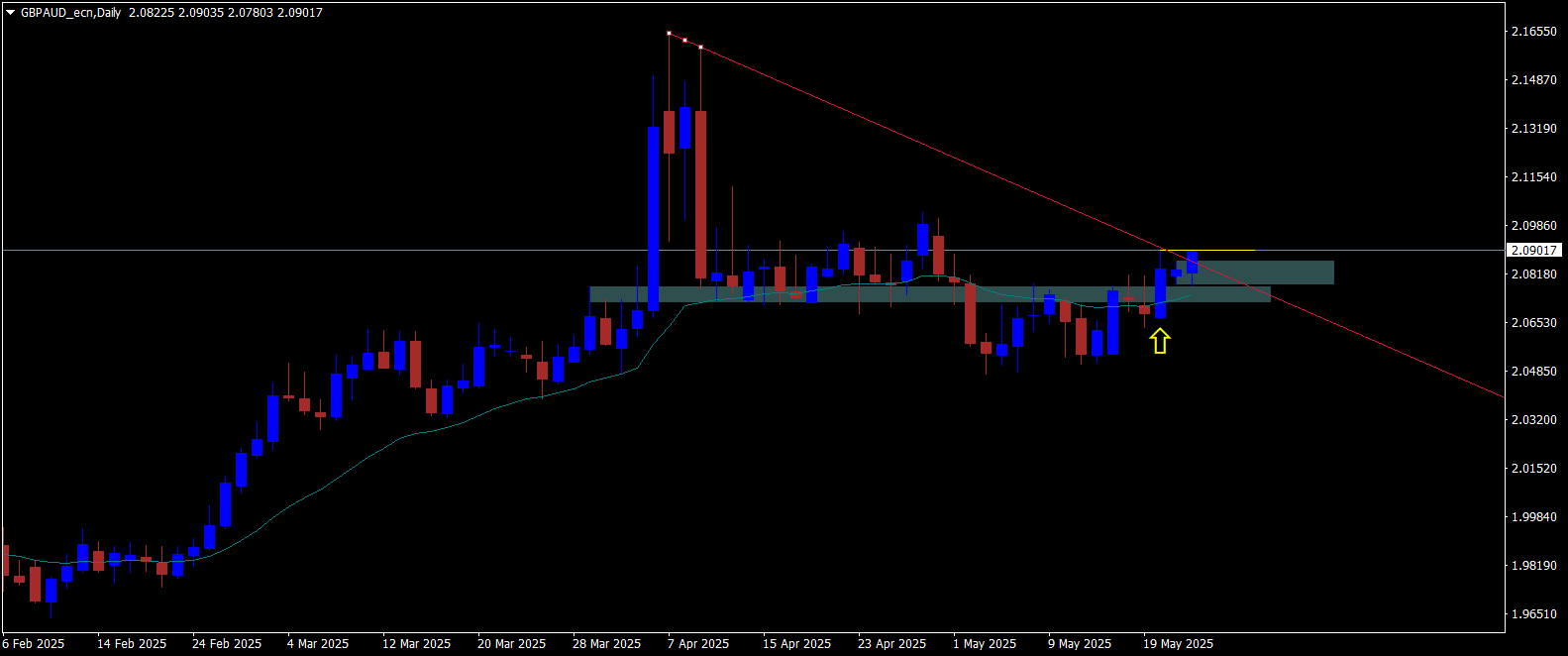Click the 2.09860 price axis label

point(1533,226)
